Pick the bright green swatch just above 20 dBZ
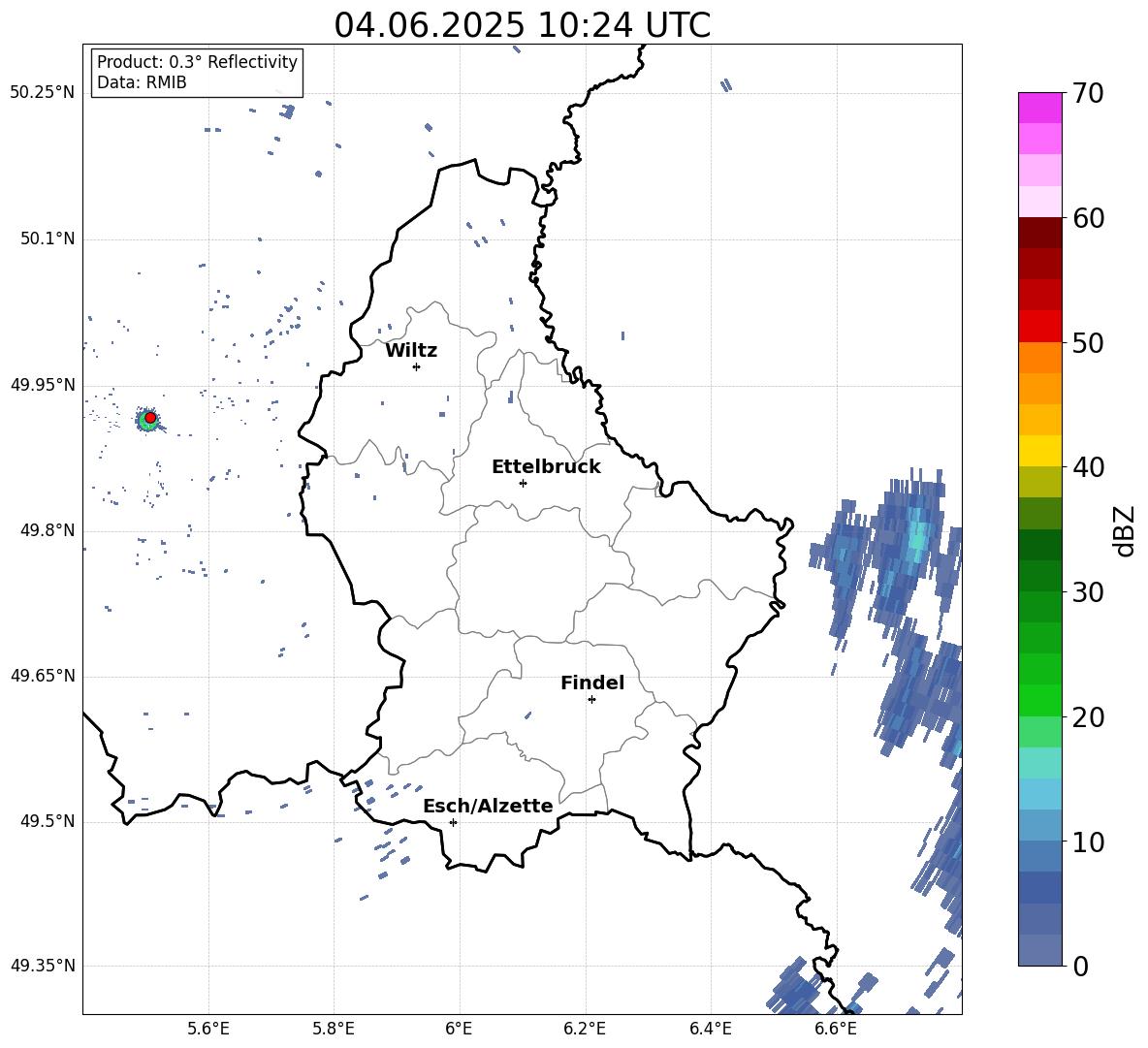The width and height of the screenshot is (1148, 1048). click(1039, 700)
